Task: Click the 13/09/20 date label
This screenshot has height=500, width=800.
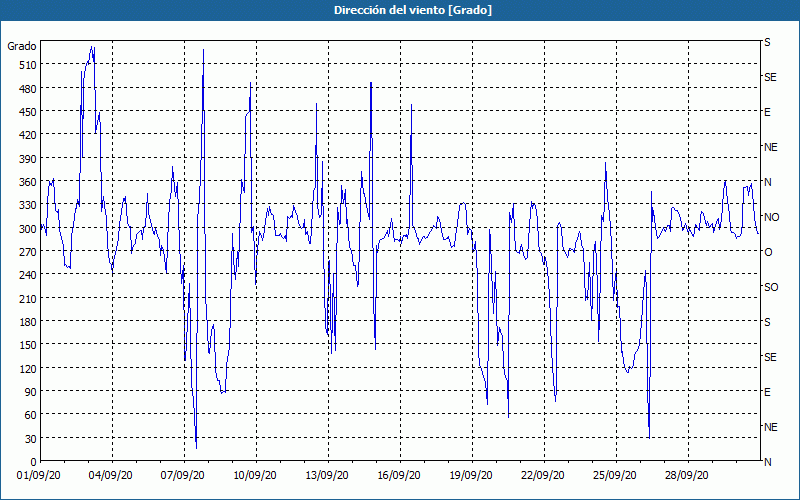Action: point(327,476)
